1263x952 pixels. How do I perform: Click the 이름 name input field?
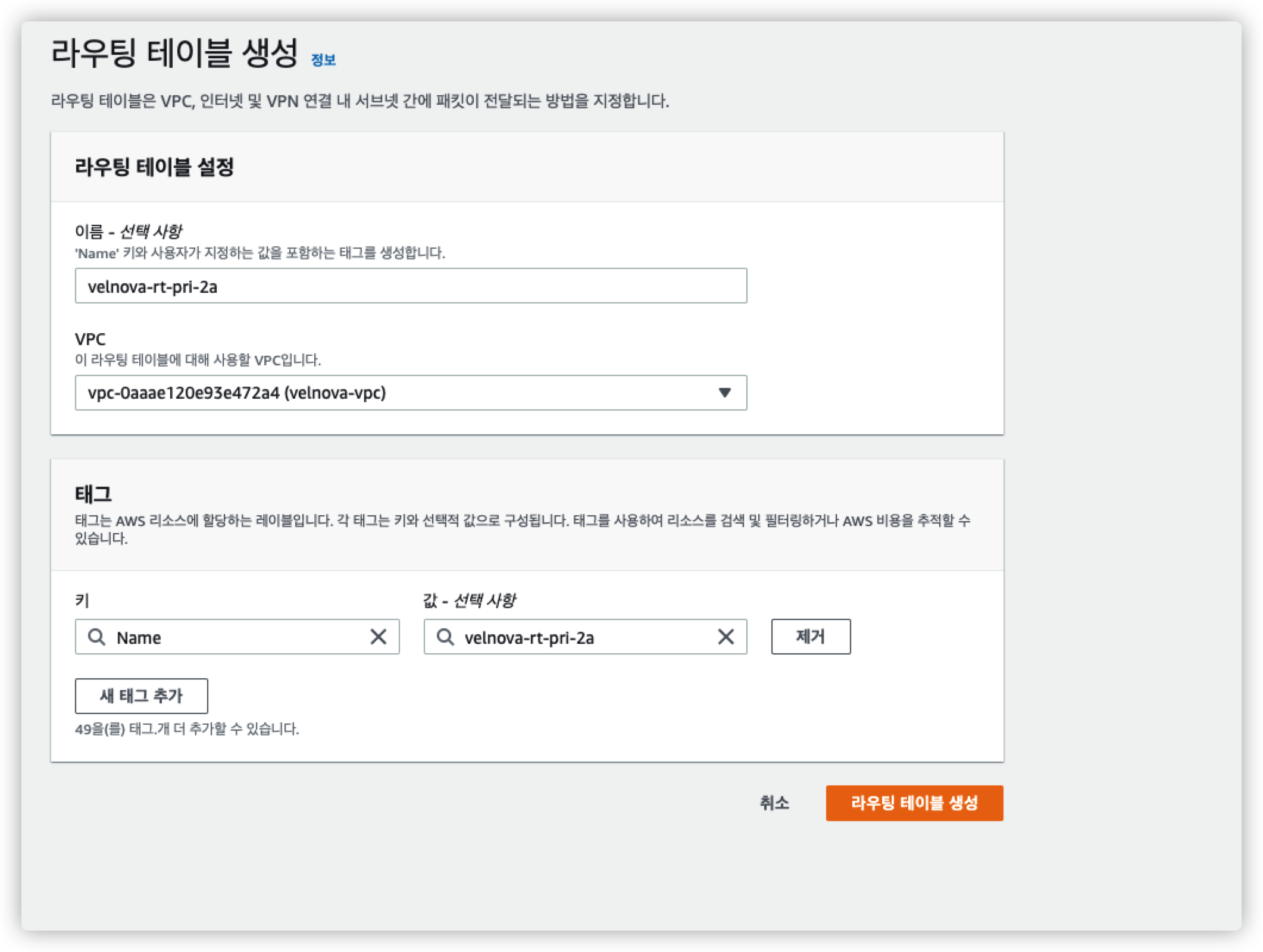411,286
